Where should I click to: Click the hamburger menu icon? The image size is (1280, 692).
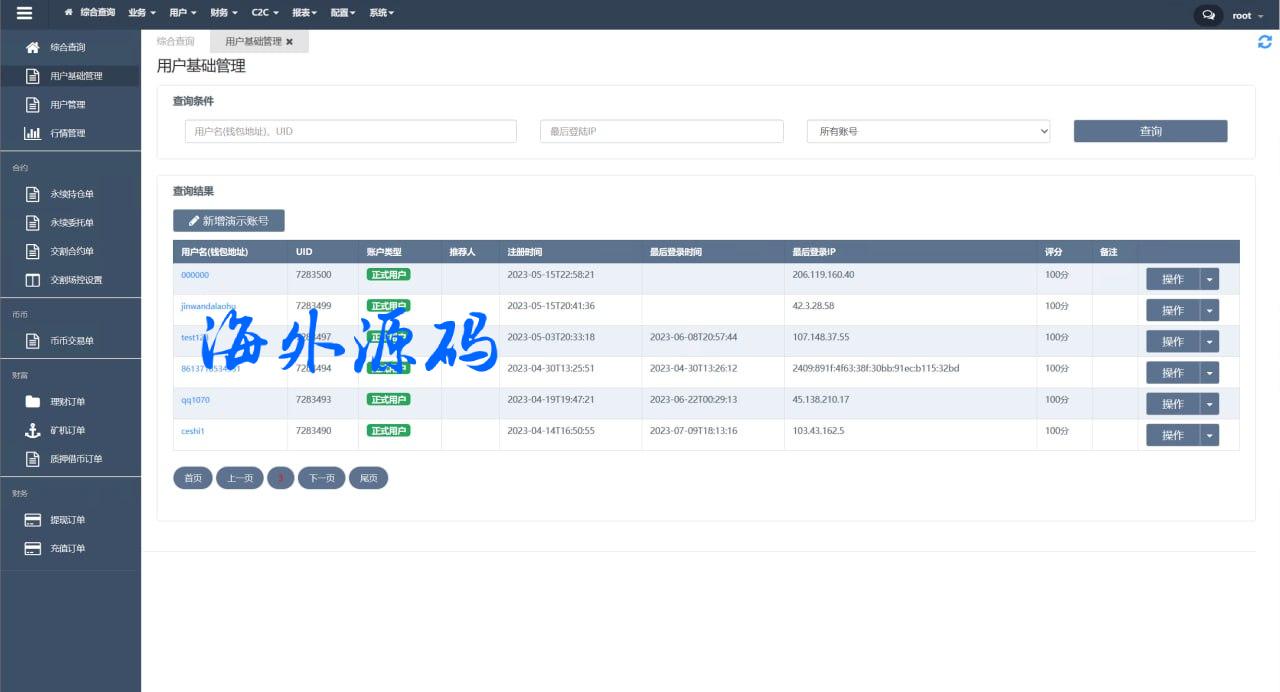tap(24, 14)
